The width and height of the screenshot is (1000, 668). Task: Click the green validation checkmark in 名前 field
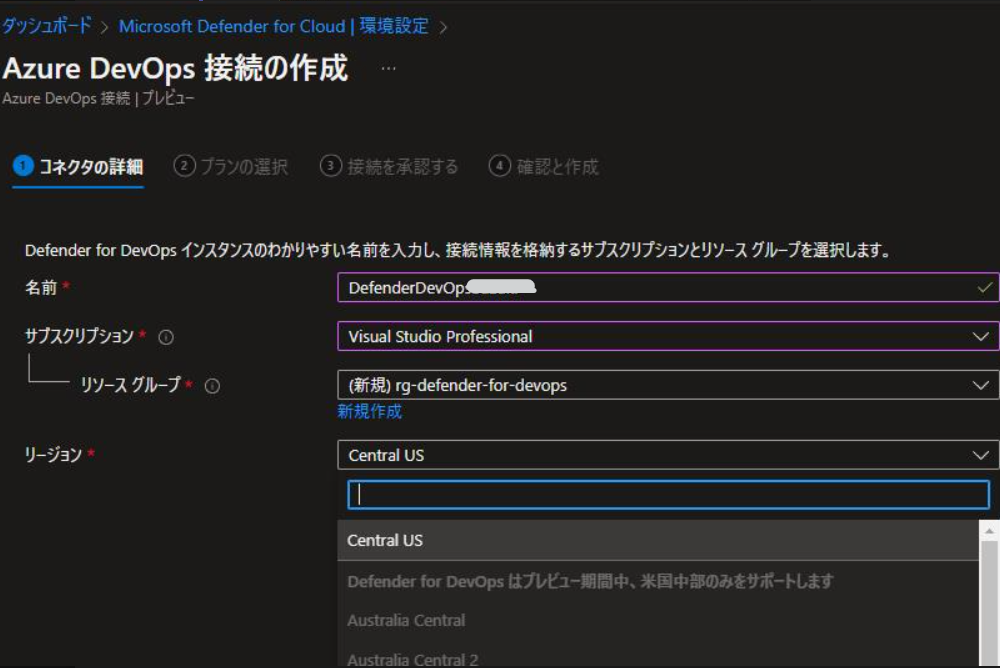click(984, 288)
